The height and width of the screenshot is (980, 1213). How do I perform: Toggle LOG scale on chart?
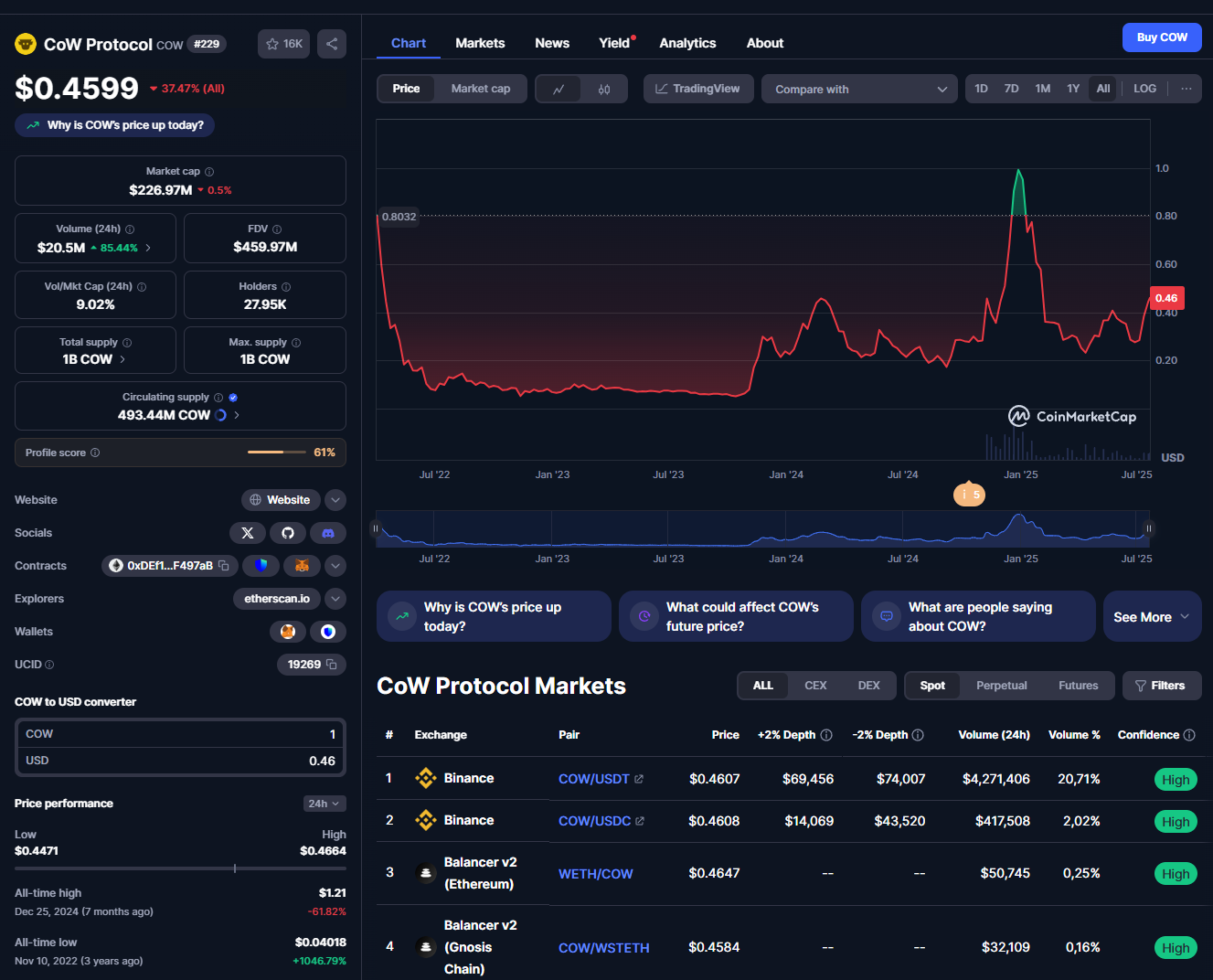(1144, 89)
